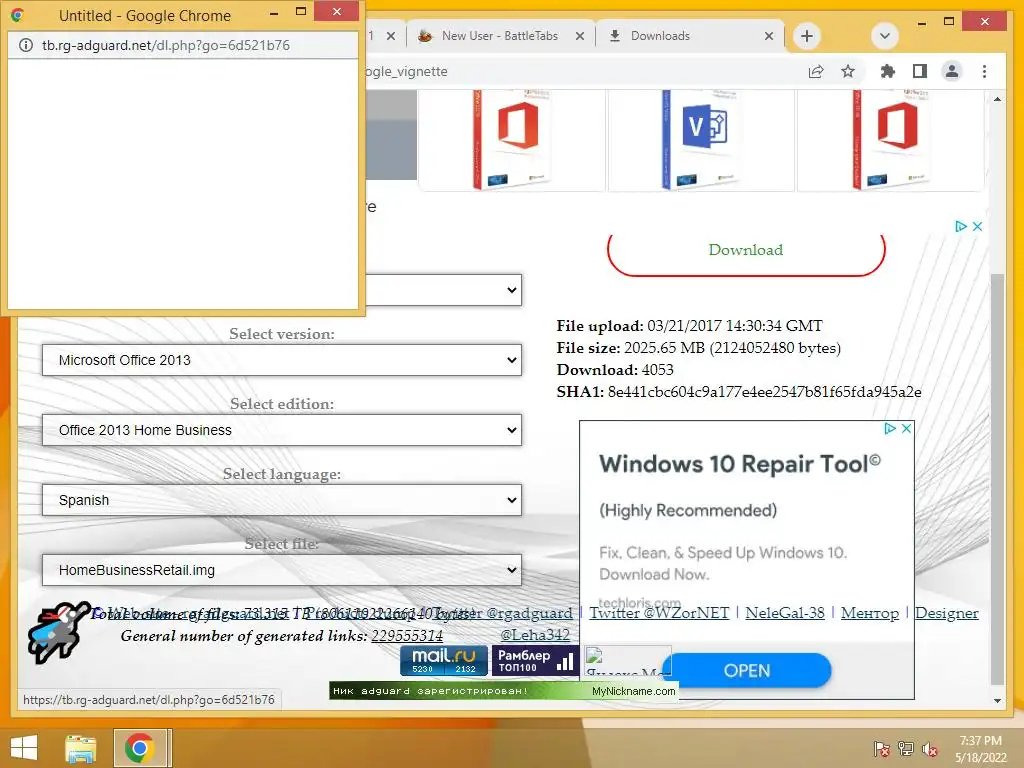Image resolution: width=1024 pixels, height=768 pixels.
Task: Click the ninja mascot logo
Action: 57,632
